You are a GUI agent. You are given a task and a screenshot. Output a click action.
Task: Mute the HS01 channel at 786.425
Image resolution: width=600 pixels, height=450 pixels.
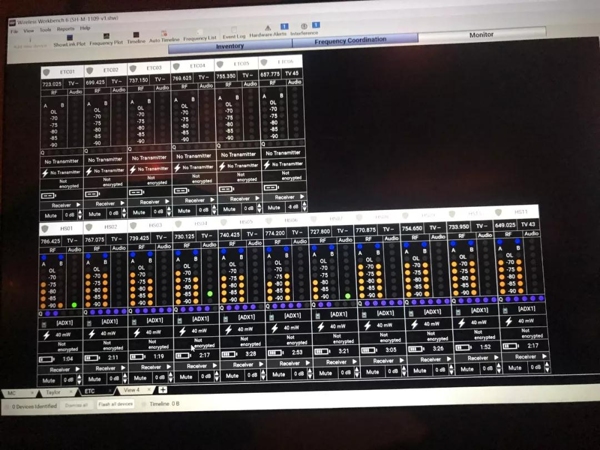point(49,380)
